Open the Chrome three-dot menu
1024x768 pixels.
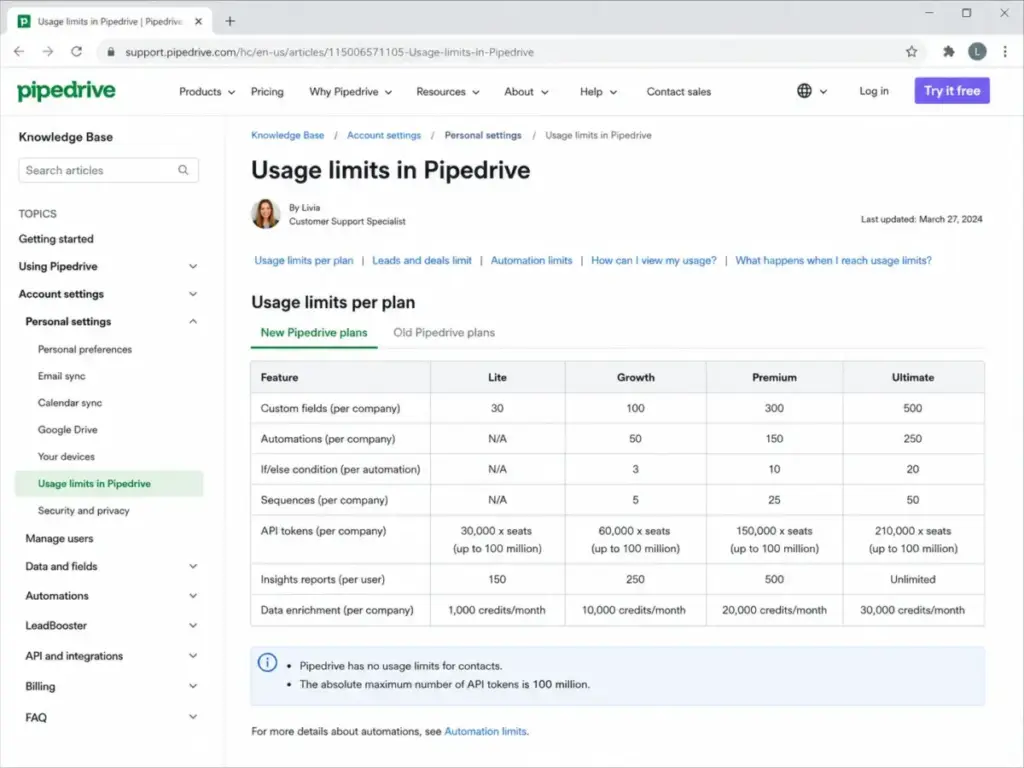[x=1005, y=52]
